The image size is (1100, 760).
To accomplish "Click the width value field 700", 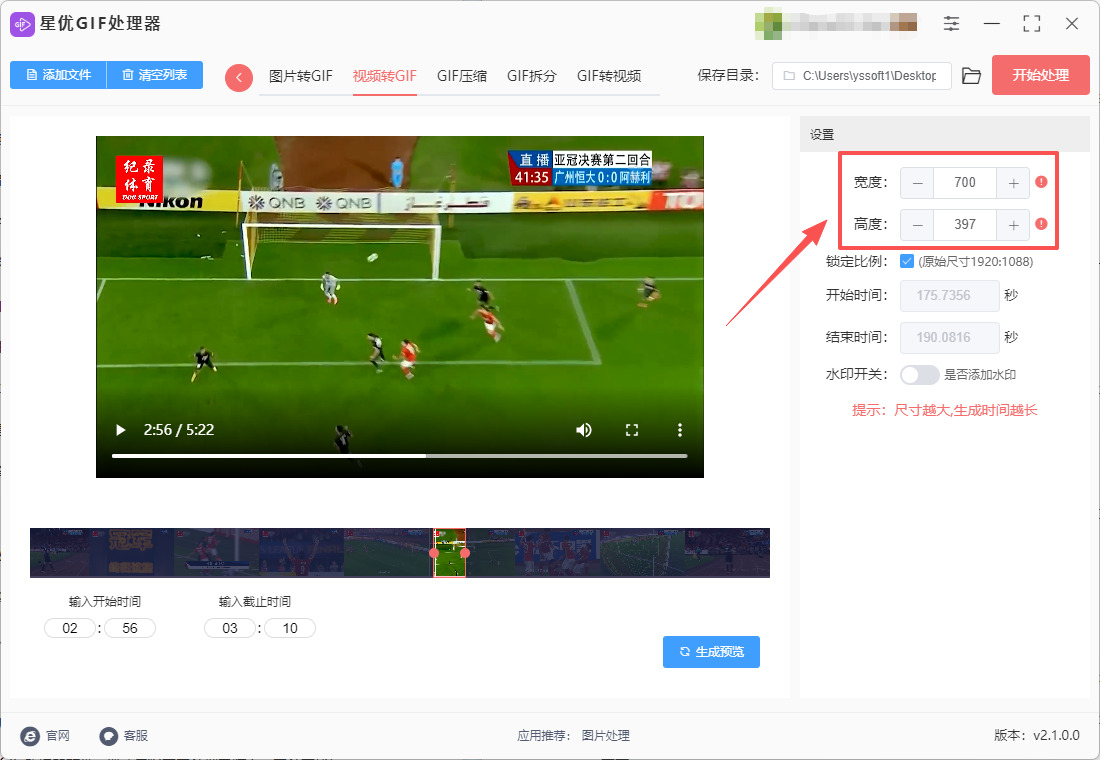I will (x=965, y=183).
